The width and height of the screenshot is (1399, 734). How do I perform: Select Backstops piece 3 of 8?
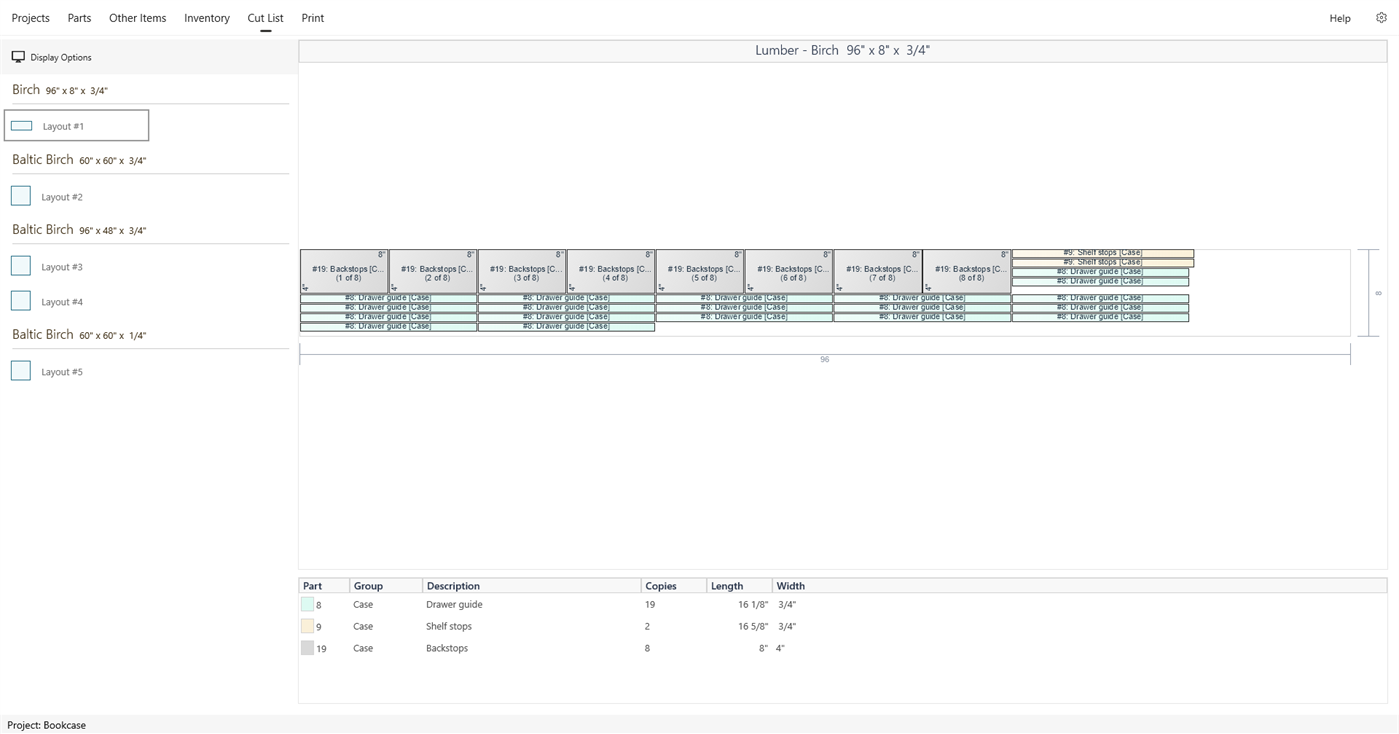pyautogui.click(x=523, y=271)
